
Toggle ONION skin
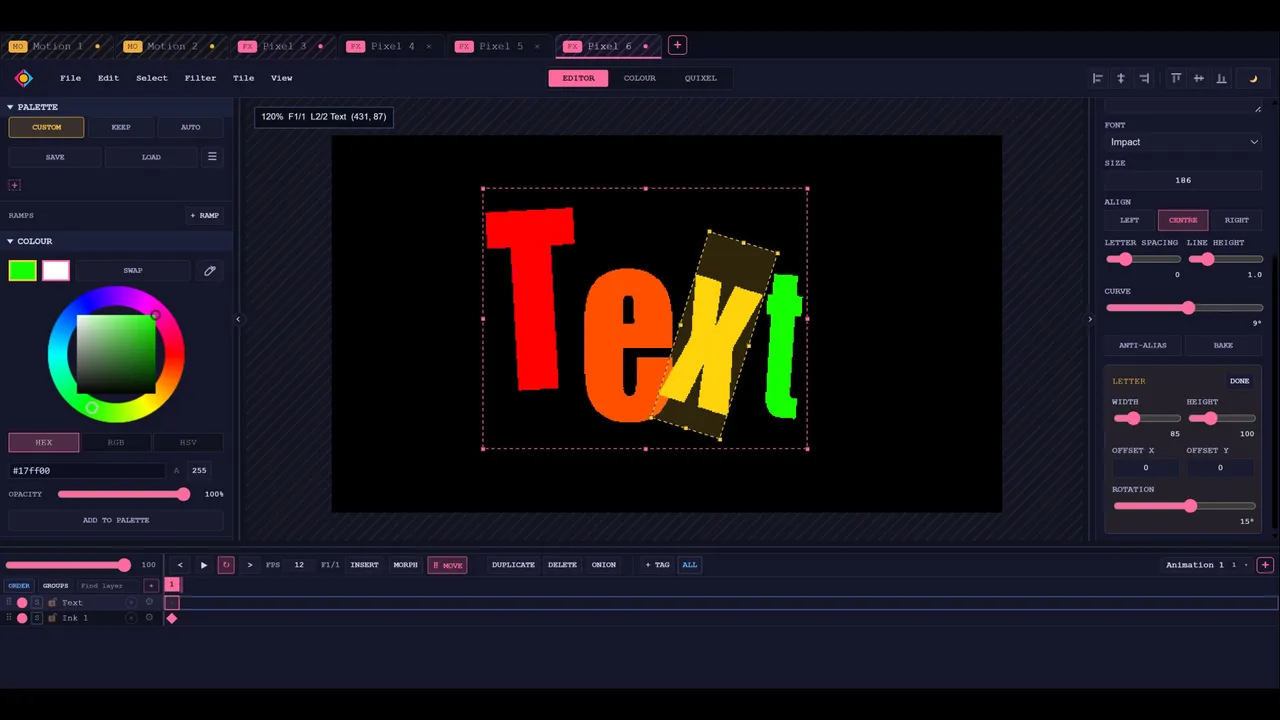click(604, 565)
